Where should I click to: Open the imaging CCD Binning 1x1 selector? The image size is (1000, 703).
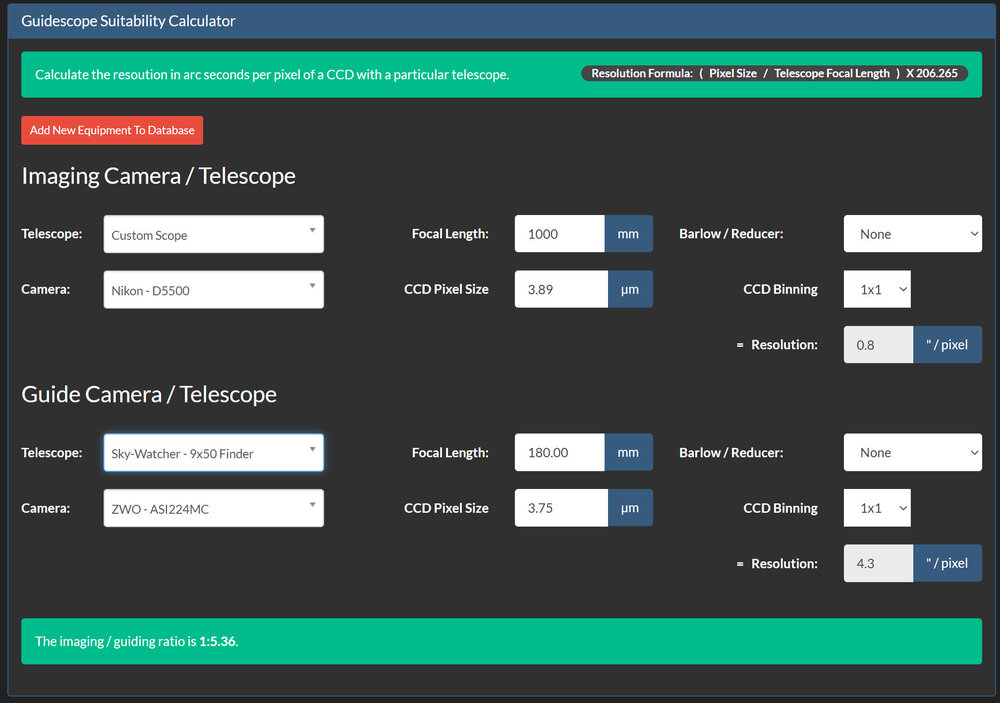pyautogui.click(x=877, y=289)
